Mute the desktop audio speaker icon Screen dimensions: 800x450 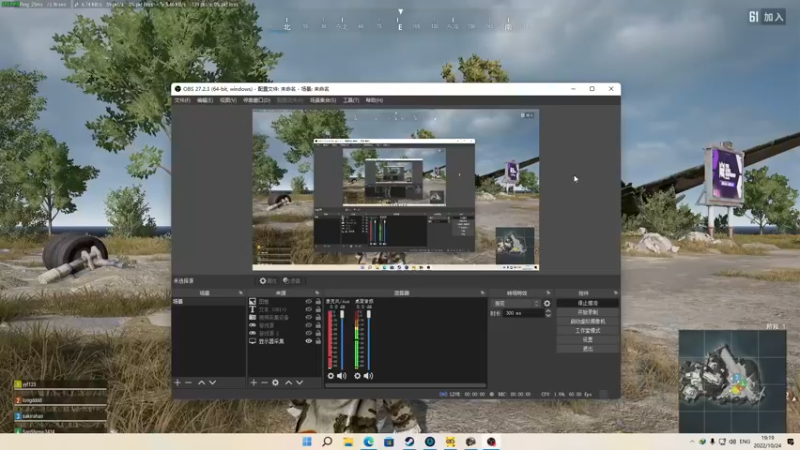368,376
